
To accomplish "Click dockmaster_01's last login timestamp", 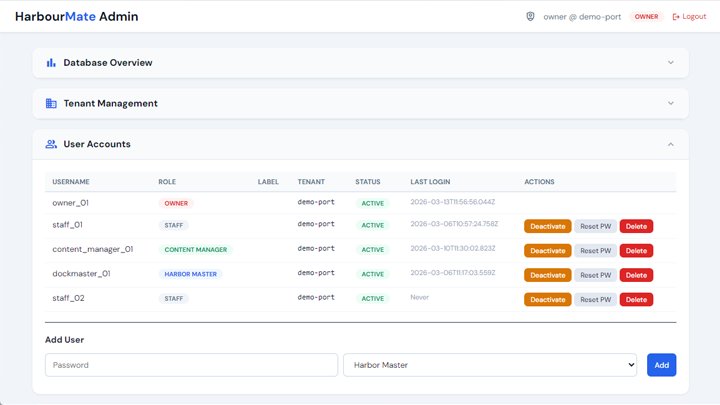I will click(453, 273).
